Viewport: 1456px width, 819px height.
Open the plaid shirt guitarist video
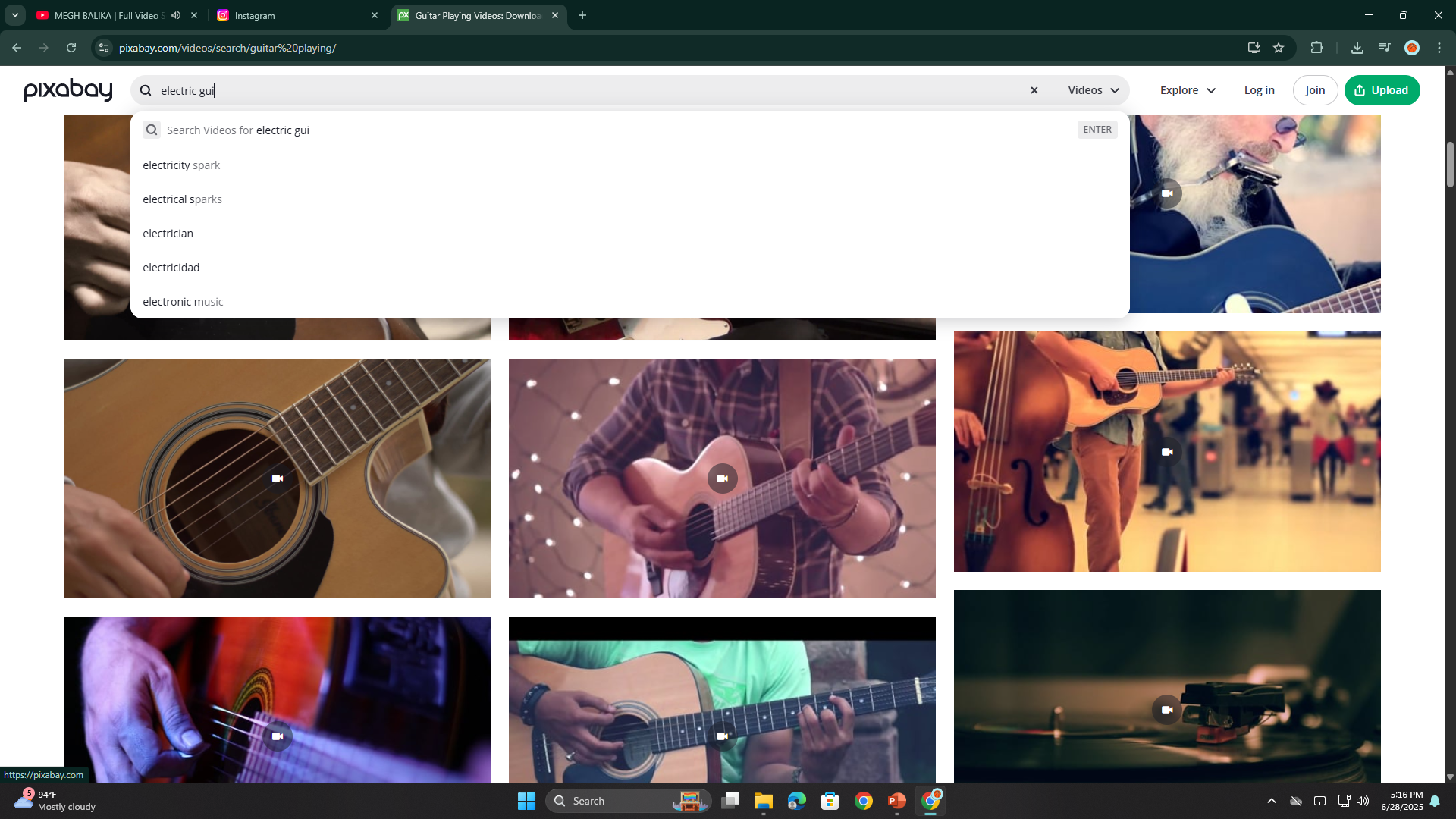(722, 479)
